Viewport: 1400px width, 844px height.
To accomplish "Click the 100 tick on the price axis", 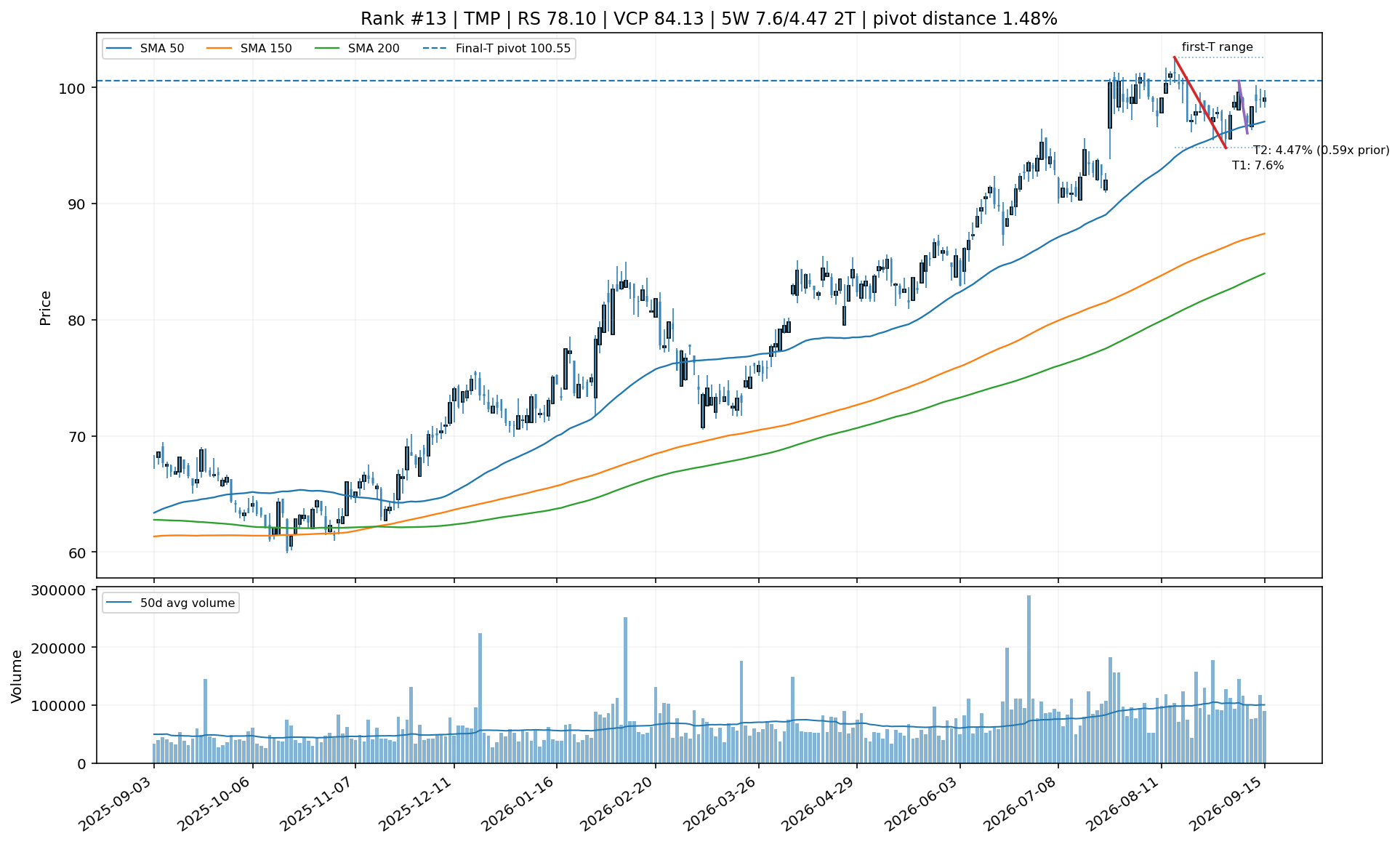I will point(72,88).
